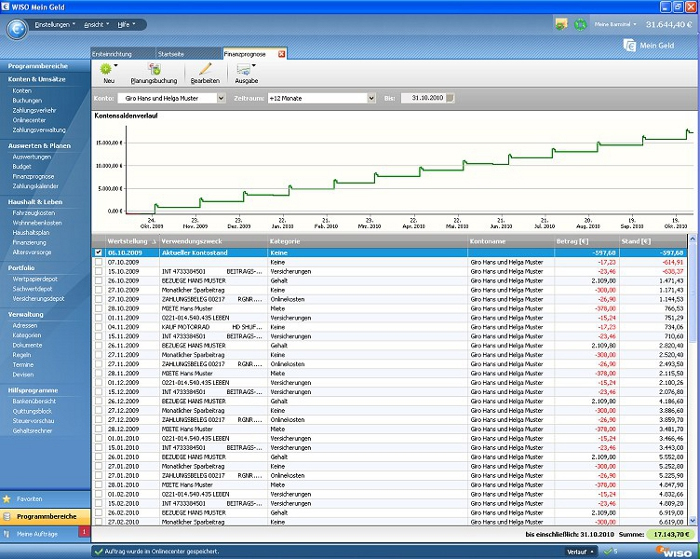Image resolution: width=700 pixels, height=559 pixels.
Task: Click the Programmbereiche panel icon
Action: (7, 517)
